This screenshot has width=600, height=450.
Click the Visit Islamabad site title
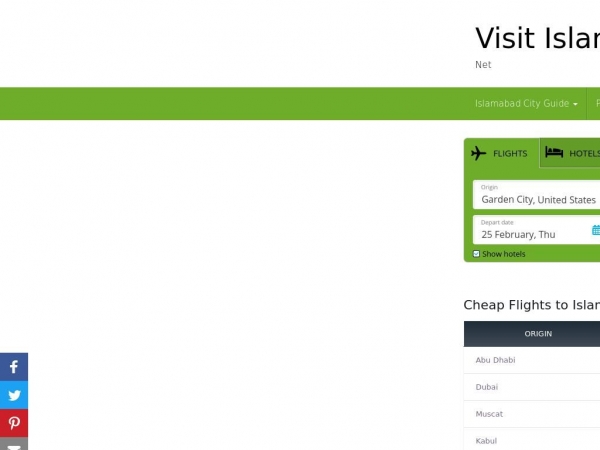pos(537,38)
